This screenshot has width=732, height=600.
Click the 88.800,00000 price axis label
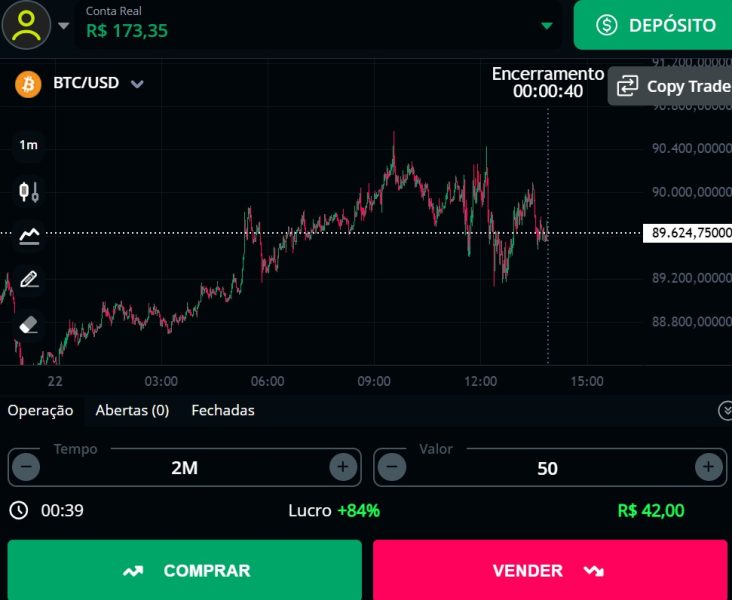[692, 322]
